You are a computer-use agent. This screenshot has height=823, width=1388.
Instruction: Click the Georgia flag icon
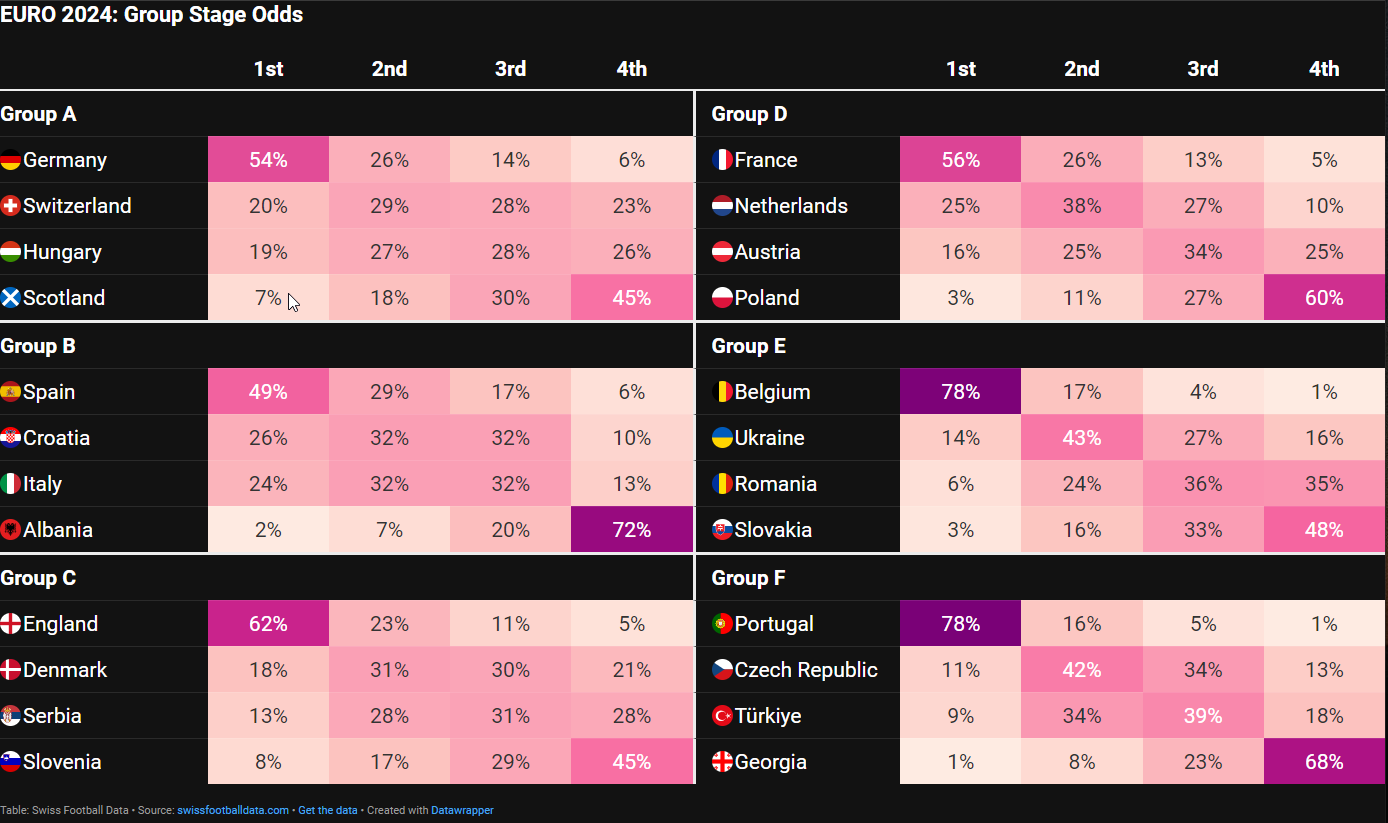tap(722, 762)
